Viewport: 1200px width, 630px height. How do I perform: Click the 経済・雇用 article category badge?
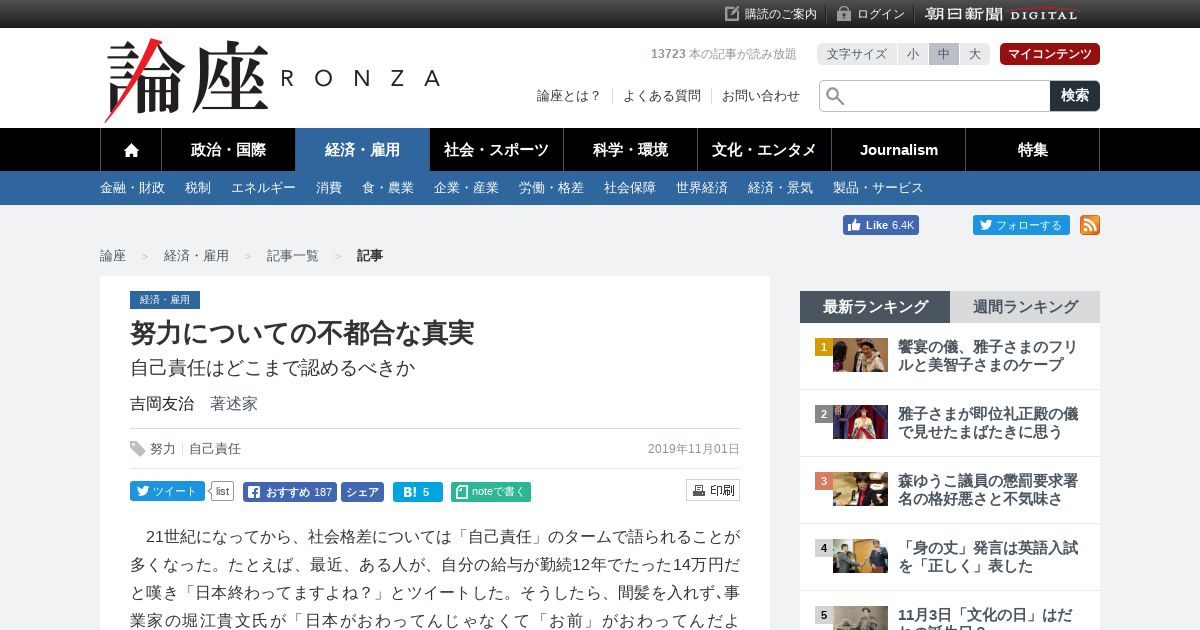[165, 300]
